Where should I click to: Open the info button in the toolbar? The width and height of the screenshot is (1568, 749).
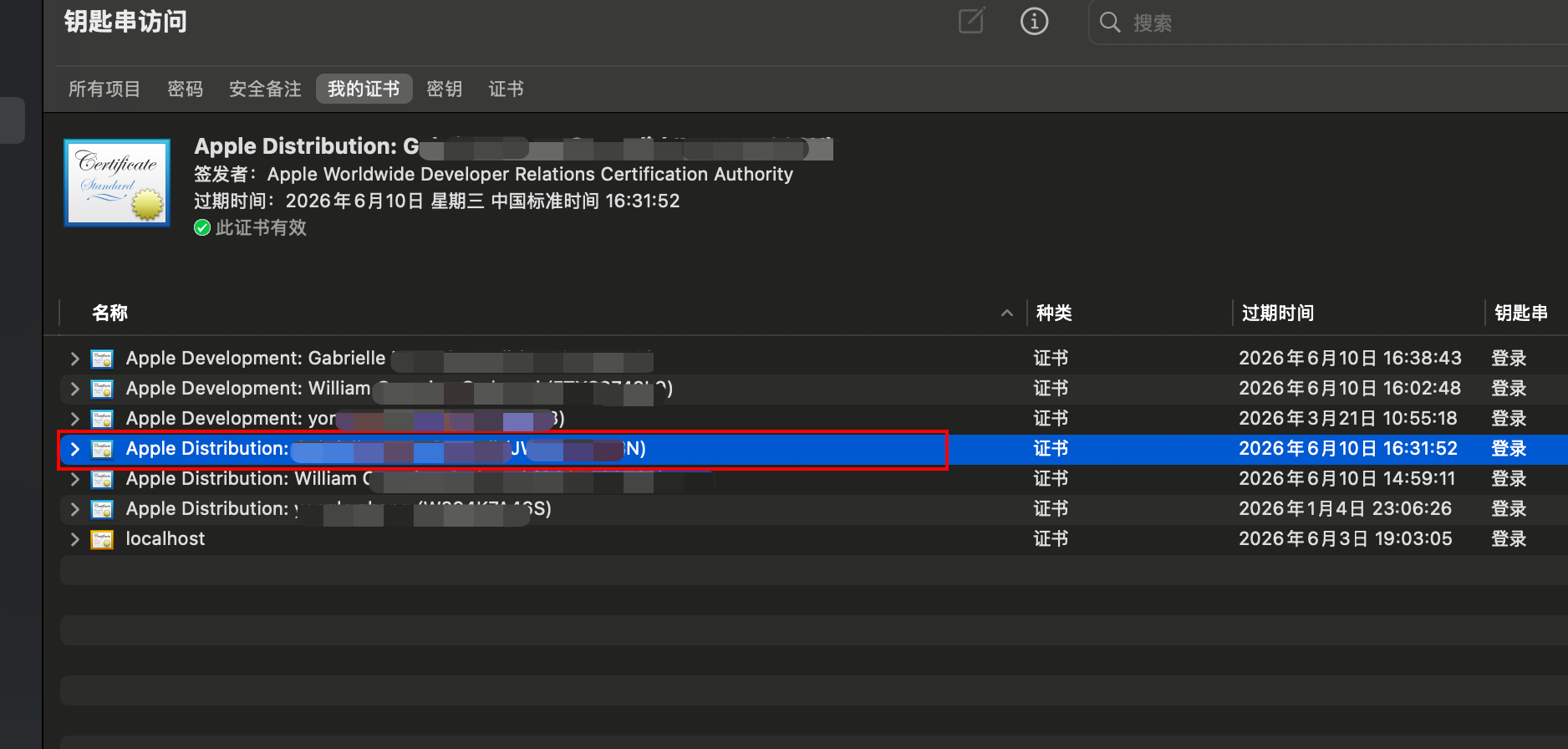pos(1034,21)
